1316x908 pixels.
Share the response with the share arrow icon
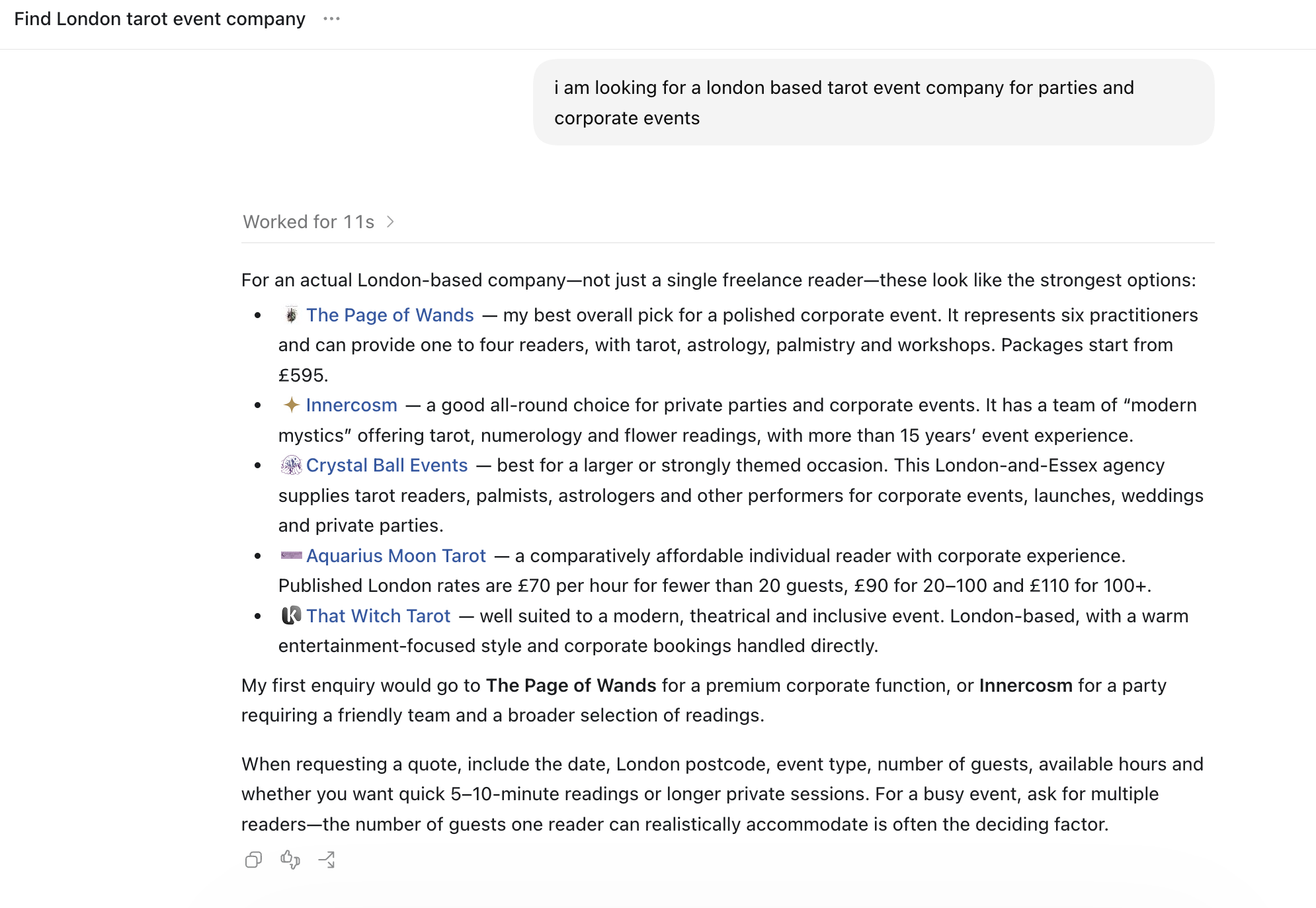327,859
